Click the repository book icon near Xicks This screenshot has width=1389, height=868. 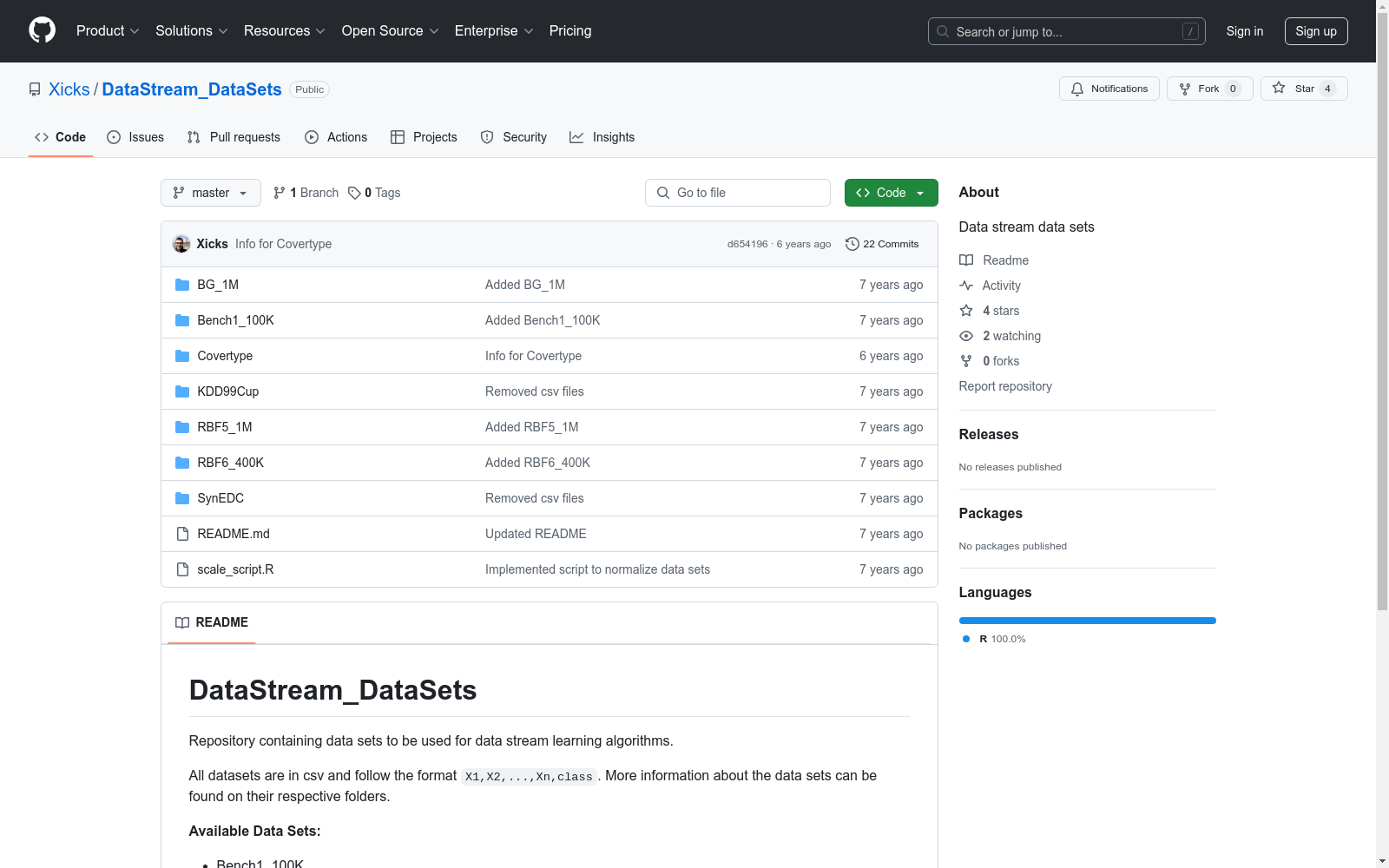(x=35, y=89)
